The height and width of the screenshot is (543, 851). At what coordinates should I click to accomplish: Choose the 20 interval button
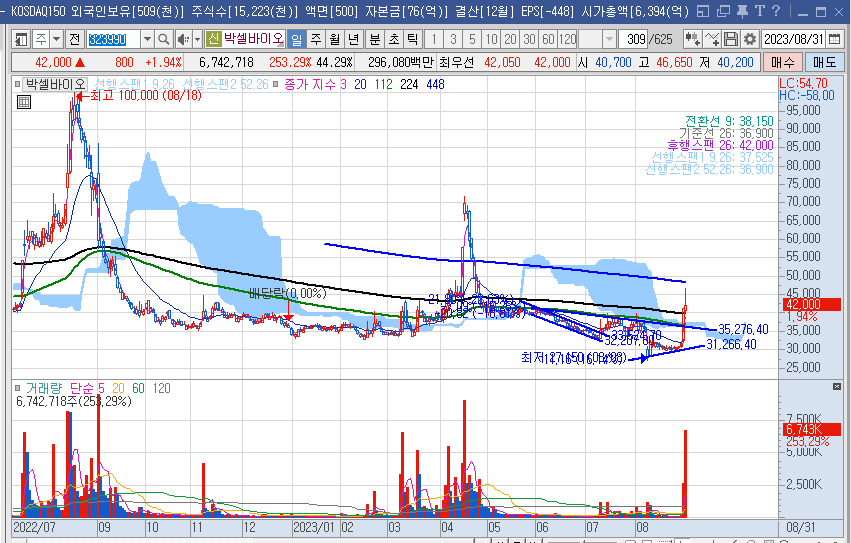point(510,39)
